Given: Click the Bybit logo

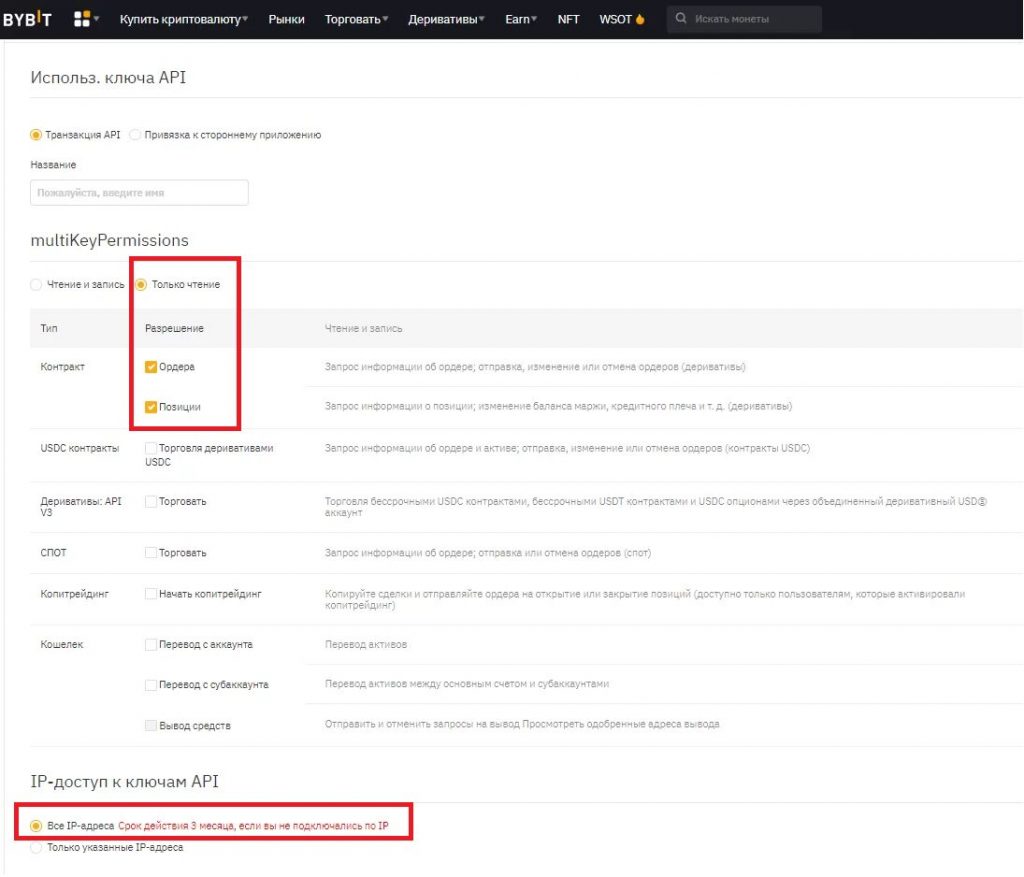Looking at the screenshot, I should coord(28,19).
